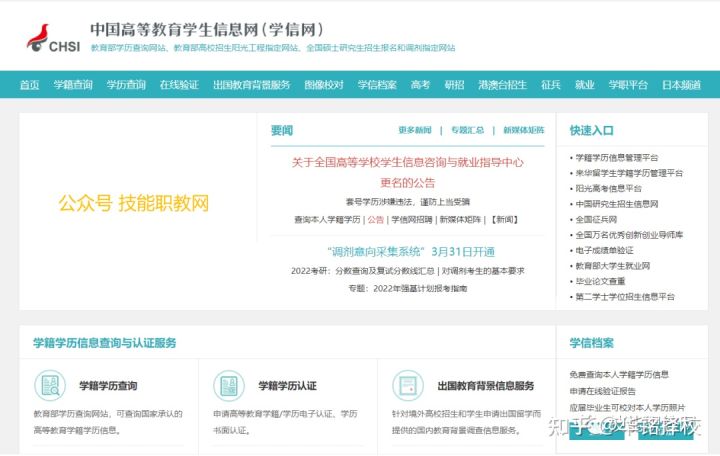Open the 学籍学历认证 certificate icon
This screenshot has height=456, width=720.
click(228, 385)
